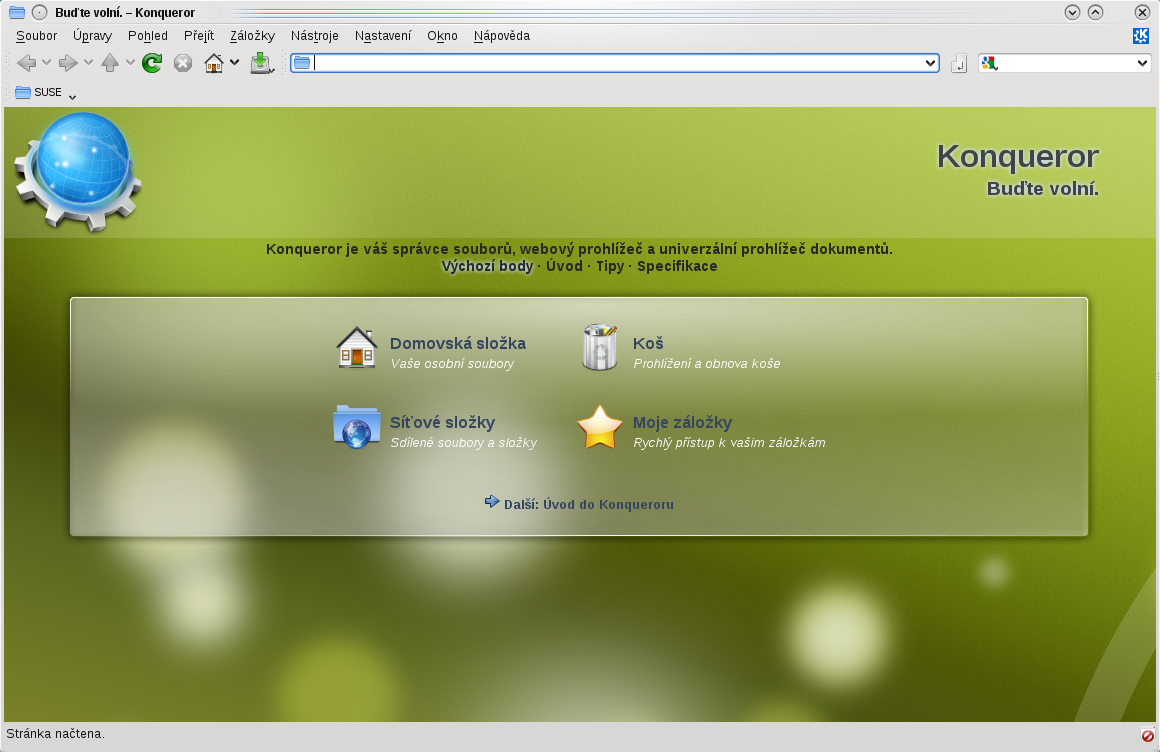This screenshot has height=752, width=1160.
Task: Open the Úpravy menu
Action: click(x=92, y=36)
